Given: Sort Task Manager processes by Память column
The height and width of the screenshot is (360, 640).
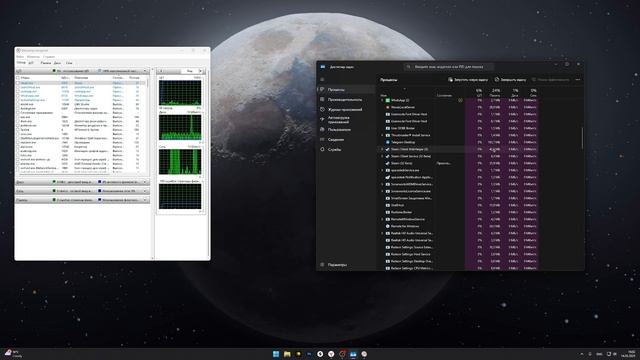Looking at the screenshot, I should tap(495, 93).
